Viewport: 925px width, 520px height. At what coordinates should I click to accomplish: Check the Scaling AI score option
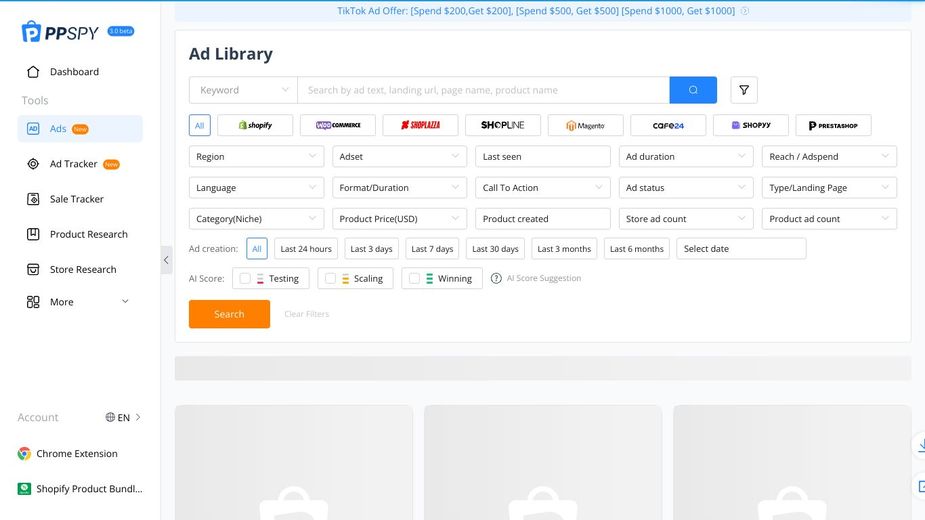(330, 279)
